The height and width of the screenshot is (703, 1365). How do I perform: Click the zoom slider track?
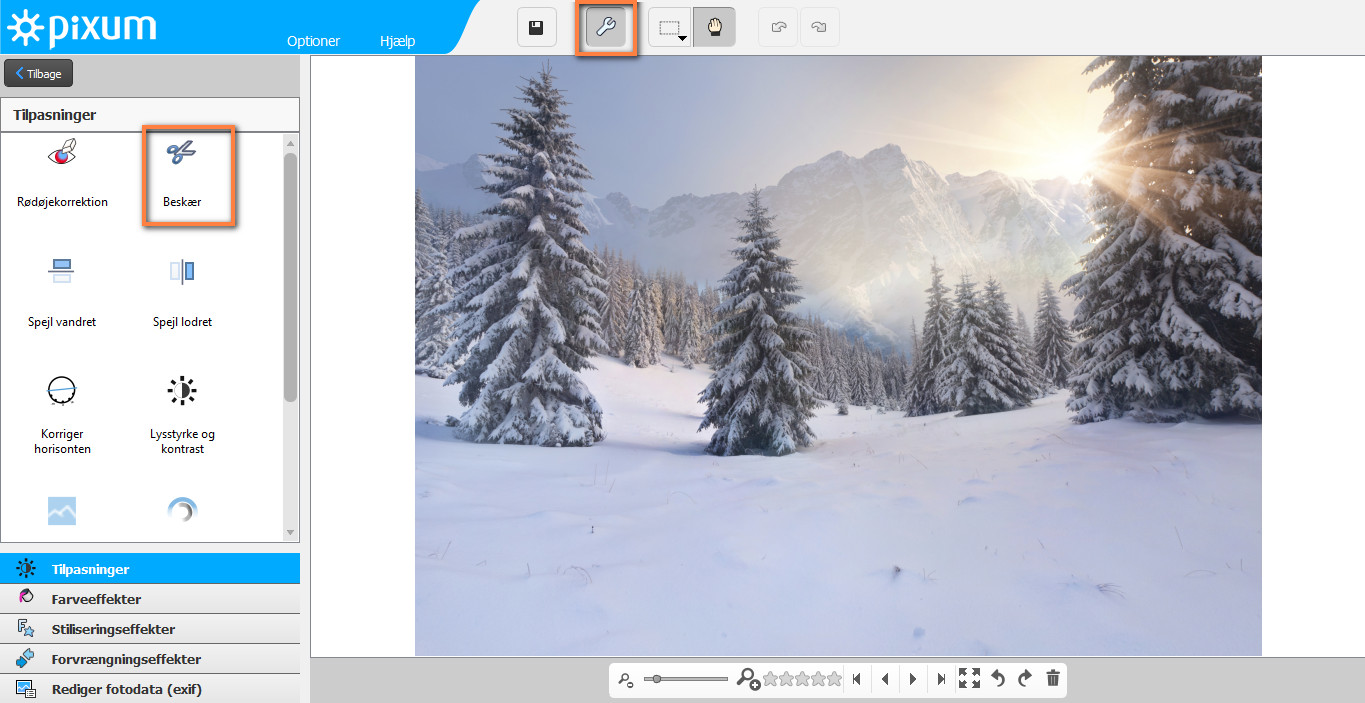[x=690, y=679]
